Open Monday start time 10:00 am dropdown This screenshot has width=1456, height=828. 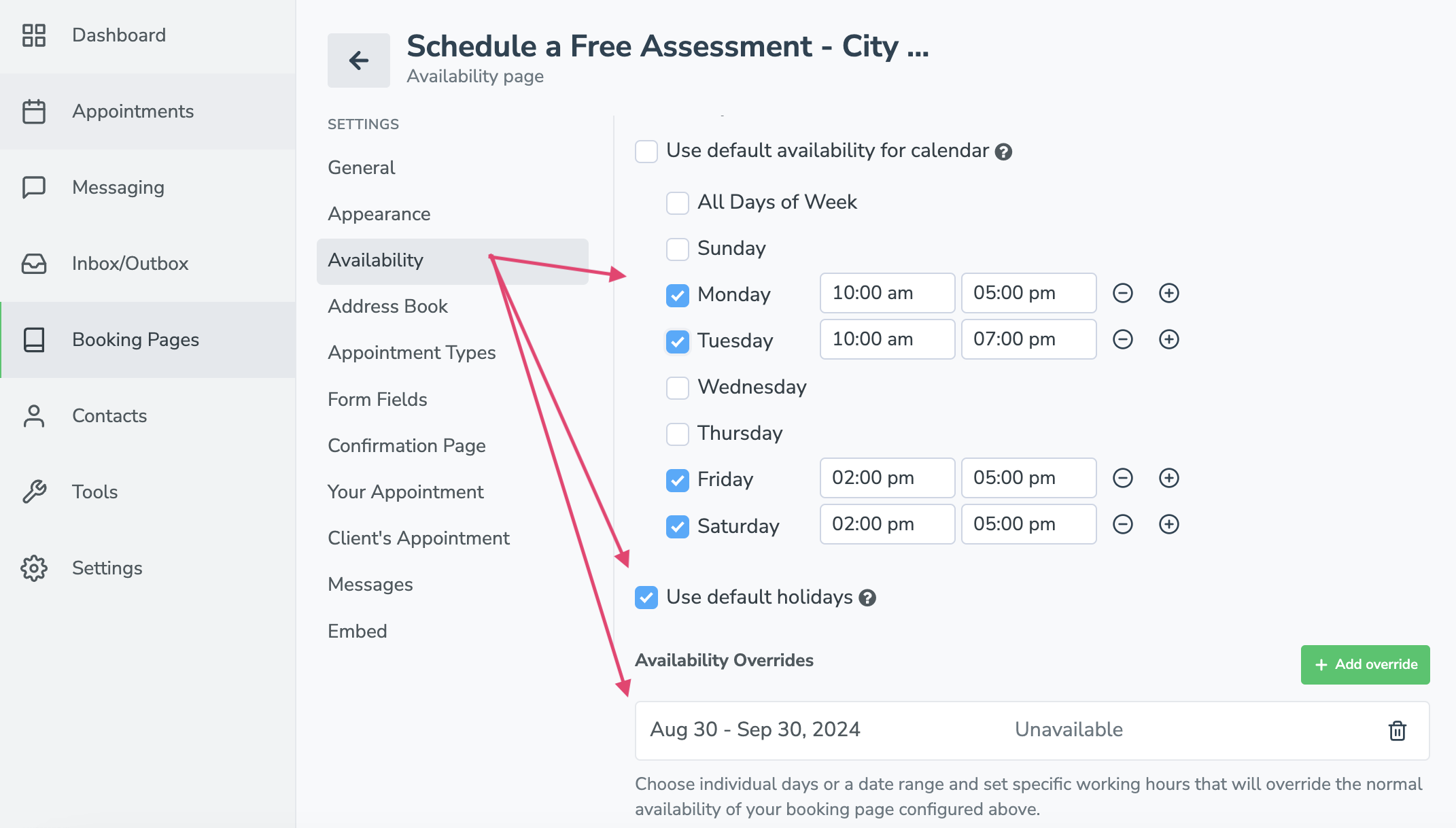coord(887,293)
